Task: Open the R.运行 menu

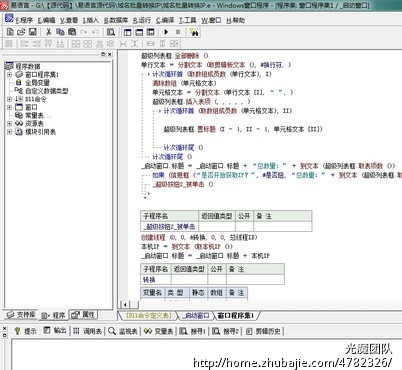Action: (x=142, y=20)
